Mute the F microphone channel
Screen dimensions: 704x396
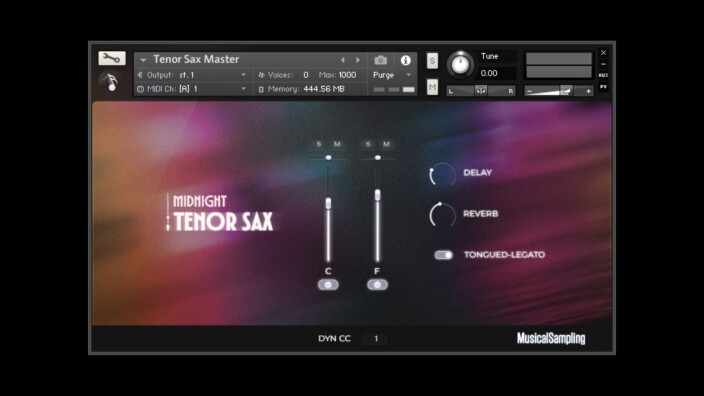coord(387,144)
